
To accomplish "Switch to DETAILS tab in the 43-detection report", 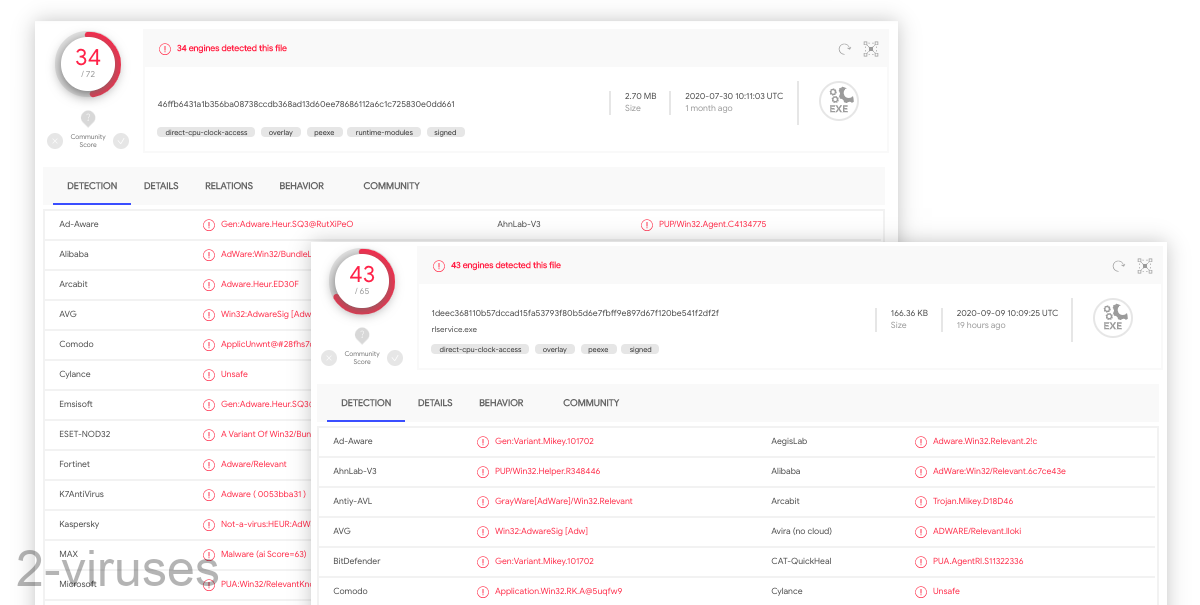I will [x=435, y=403].
